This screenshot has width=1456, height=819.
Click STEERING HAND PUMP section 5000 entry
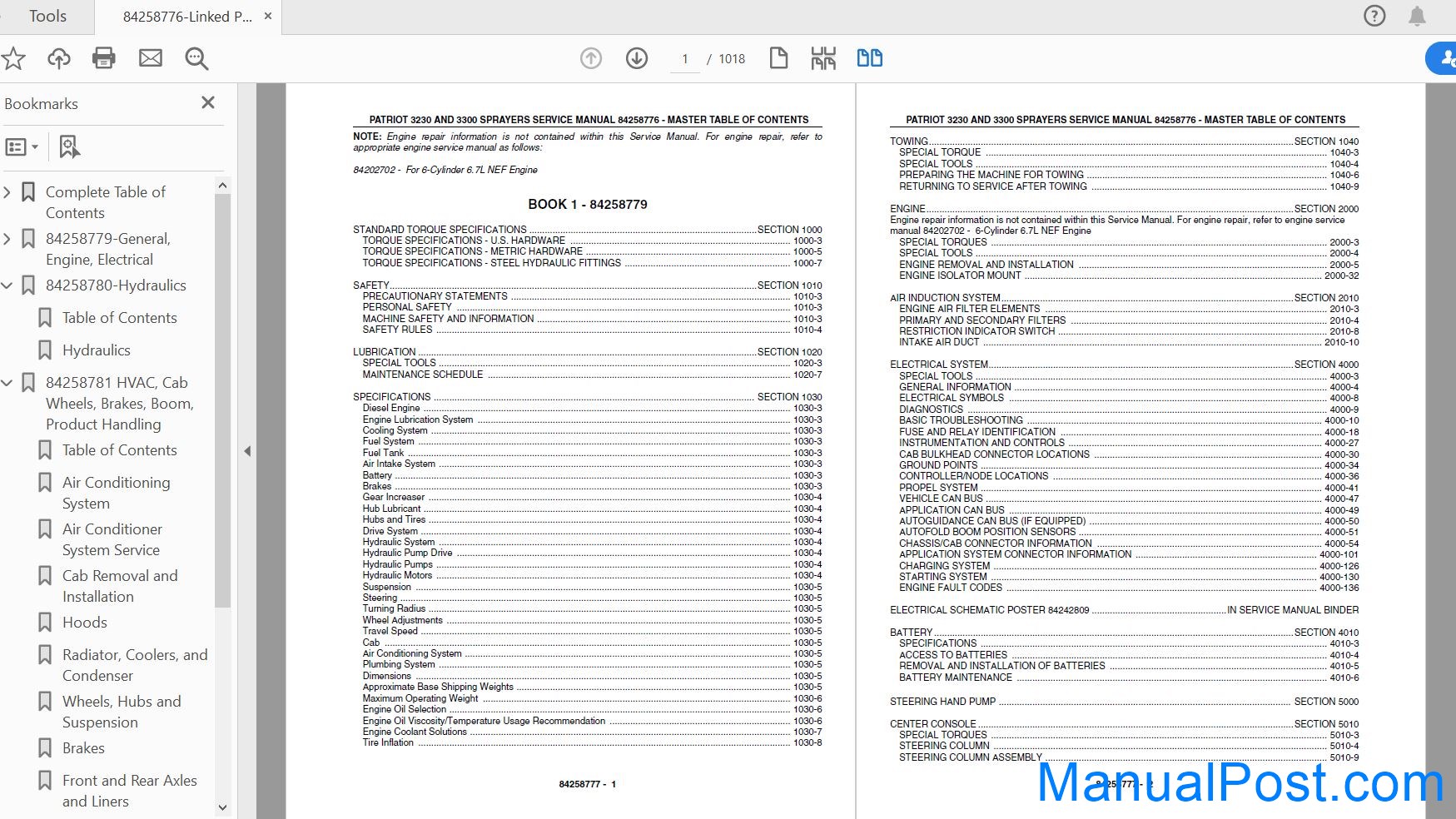tap(1124, 702)
